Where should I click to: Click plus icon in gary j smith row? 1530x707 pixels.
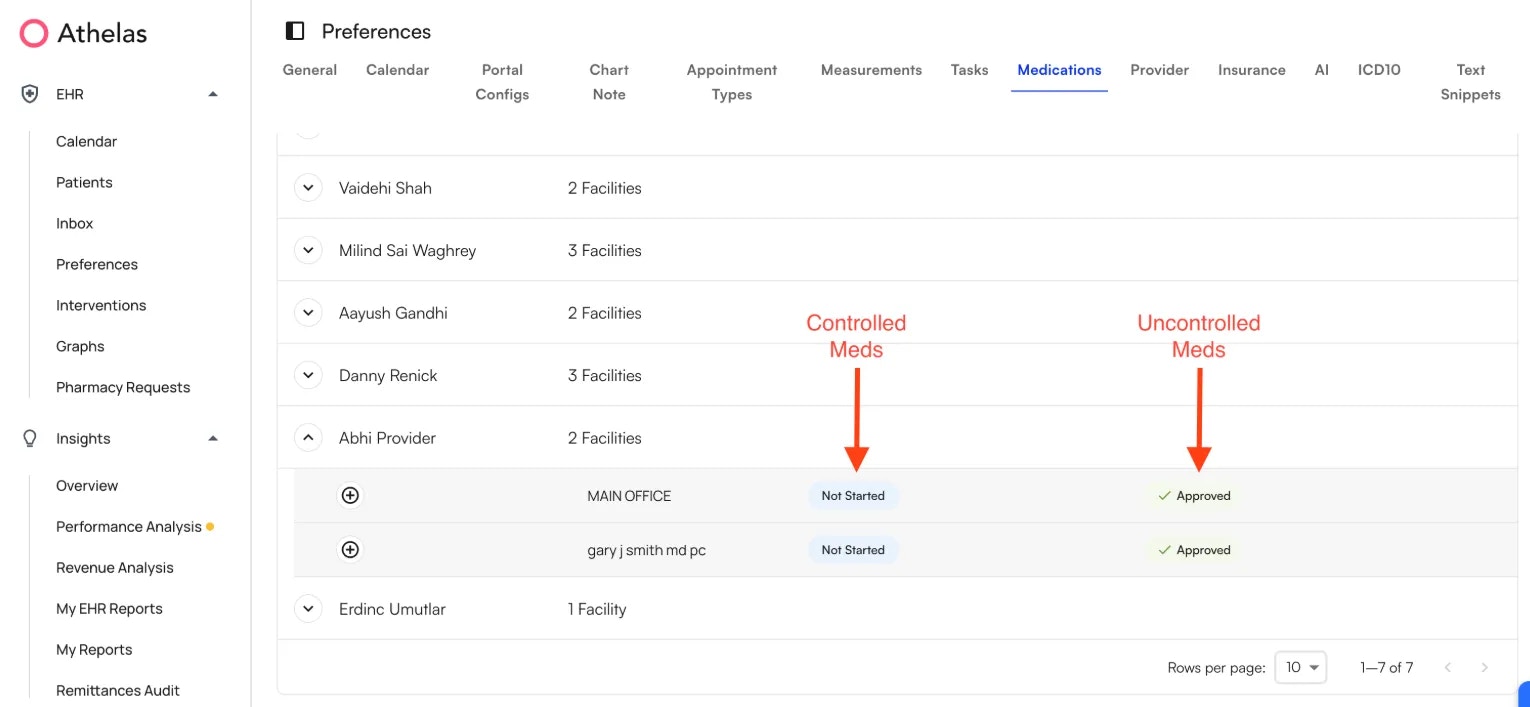350,549
